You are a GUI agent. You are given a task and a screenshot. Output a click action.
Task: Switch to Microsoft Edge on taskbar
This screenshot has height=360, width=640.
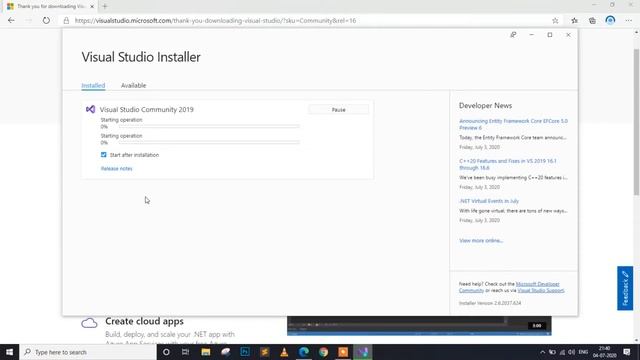tap(304, 352)
